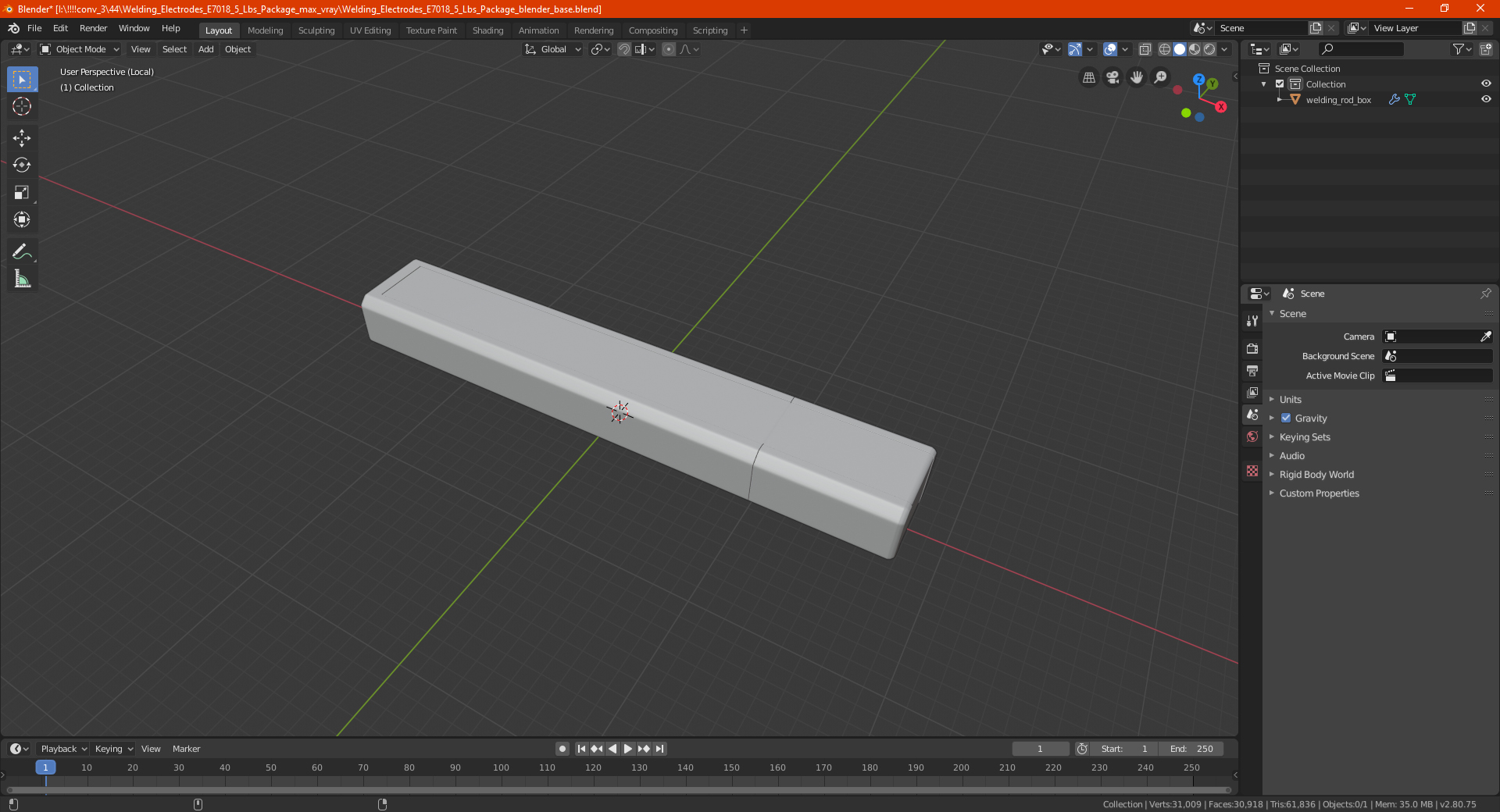Play the animation forward

tap(628, 749)
